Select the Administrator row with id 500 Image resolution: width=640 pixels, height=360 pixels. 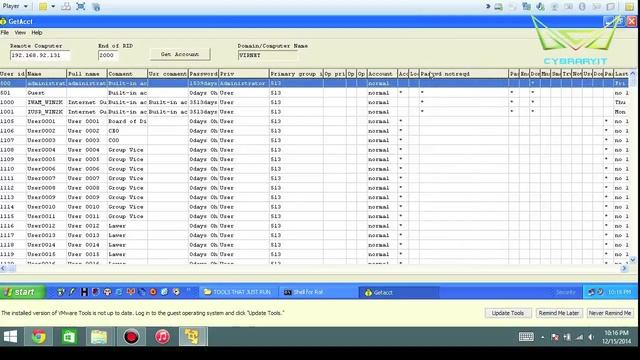coord(314,83)
